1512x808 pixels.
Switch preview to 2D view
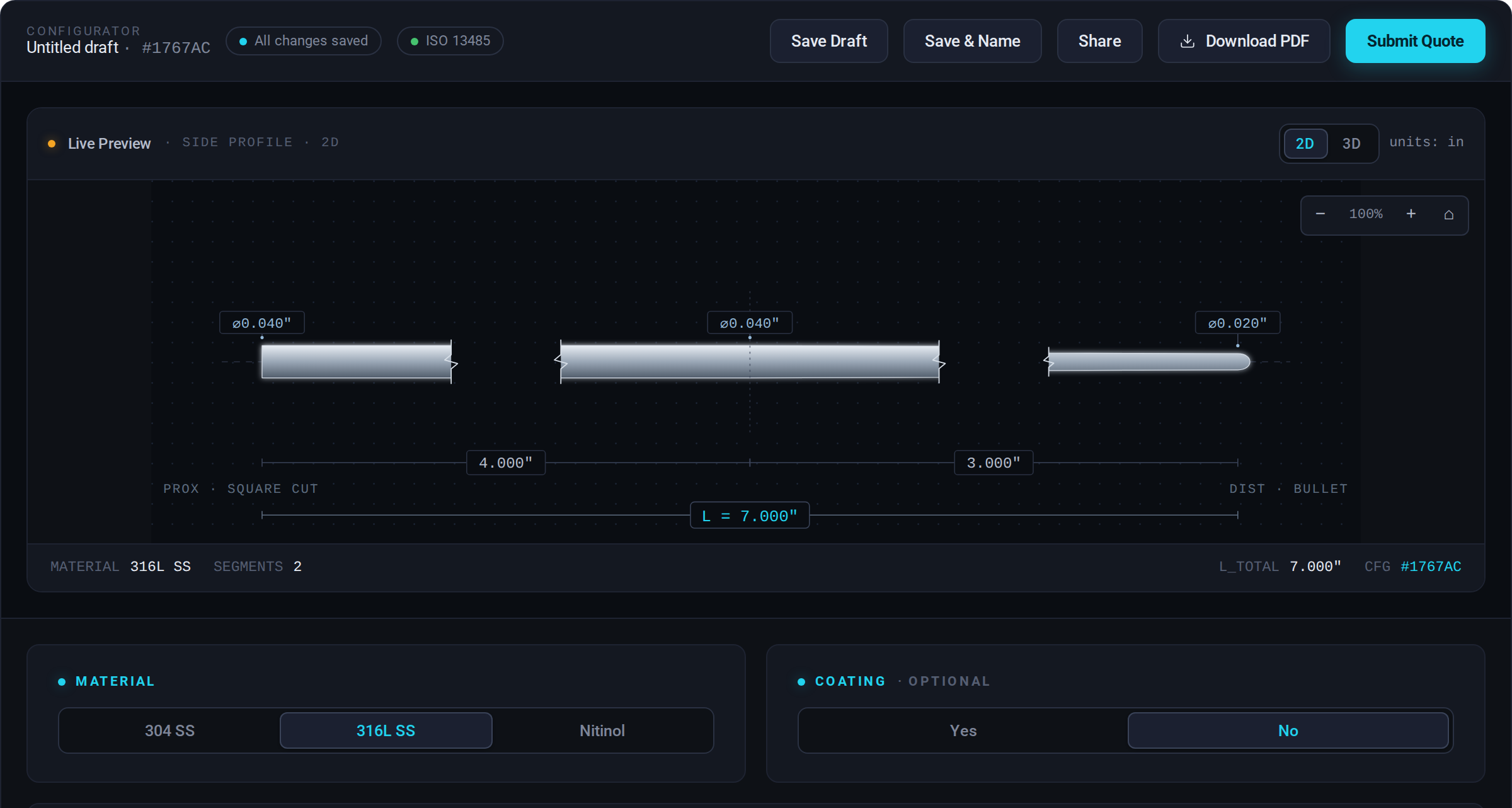1305,144
